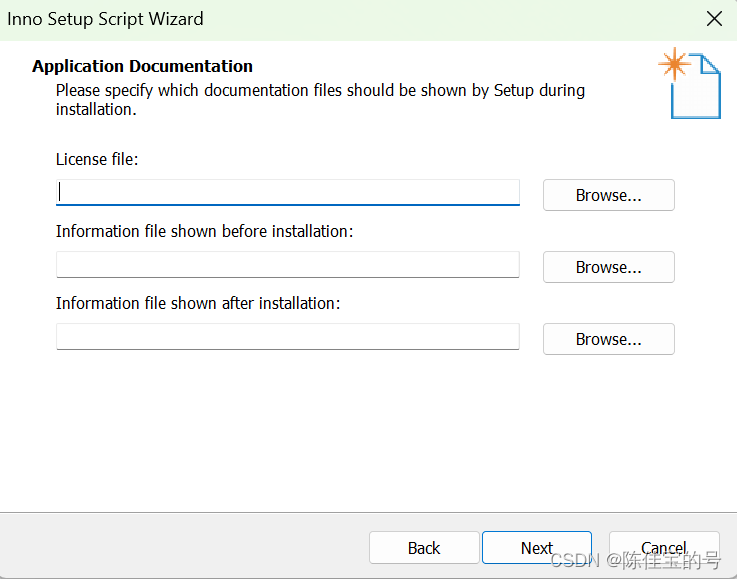Go back to the previous wizard page
The image size is (737, 579).
click(424, 548)
